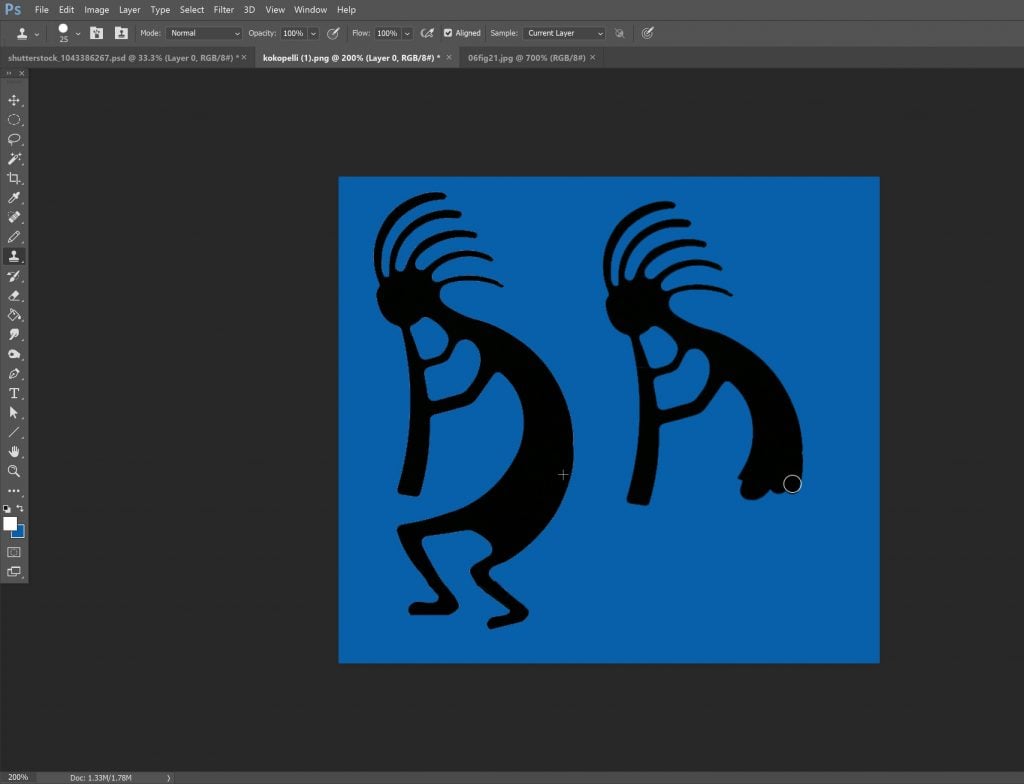
Task: Select the Move tool
Action: pyautogui.click(x=14, y=100)
